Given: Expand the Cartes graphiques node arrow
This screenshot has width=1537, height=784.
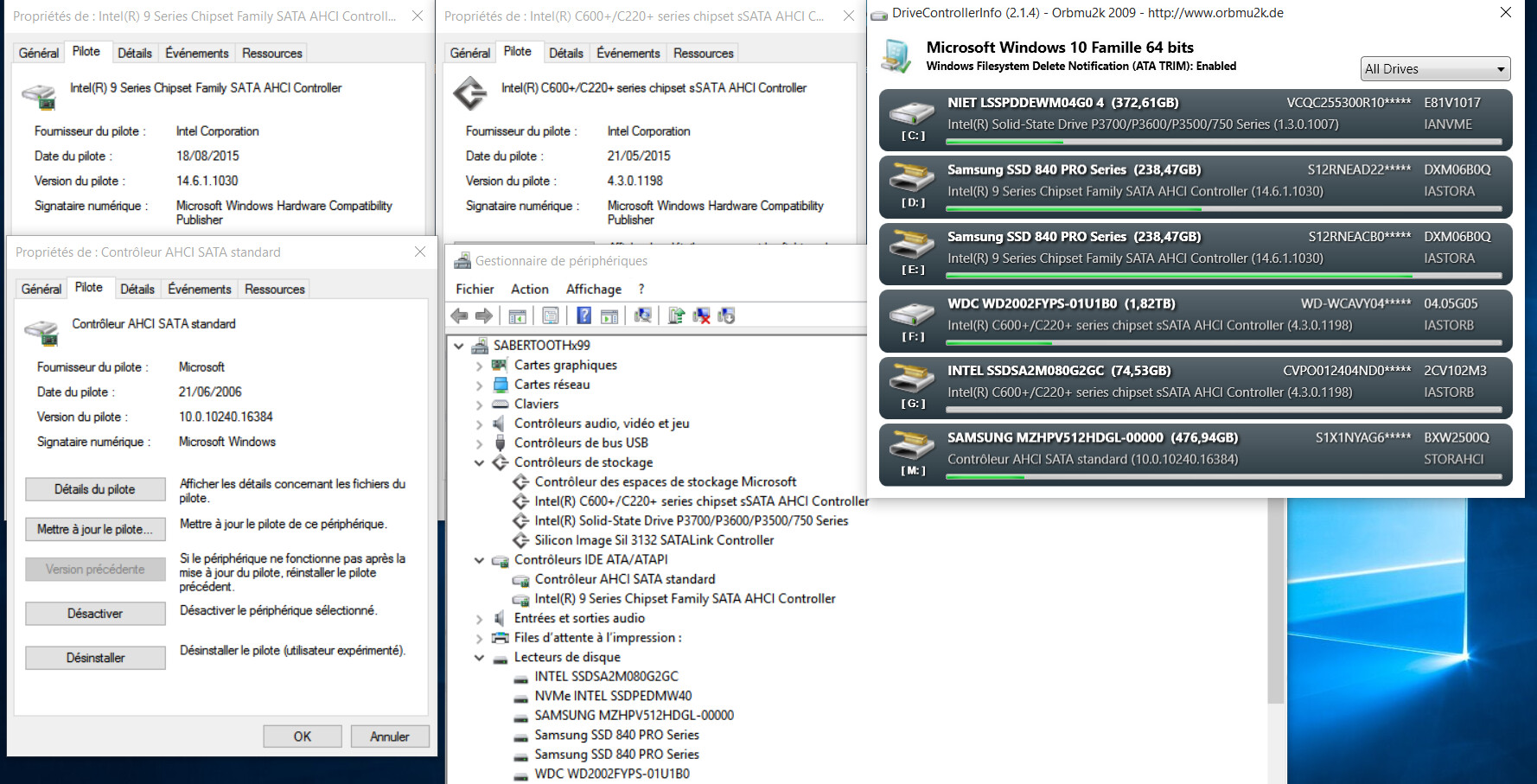Looking at the screenshot, I should [479, 366].
